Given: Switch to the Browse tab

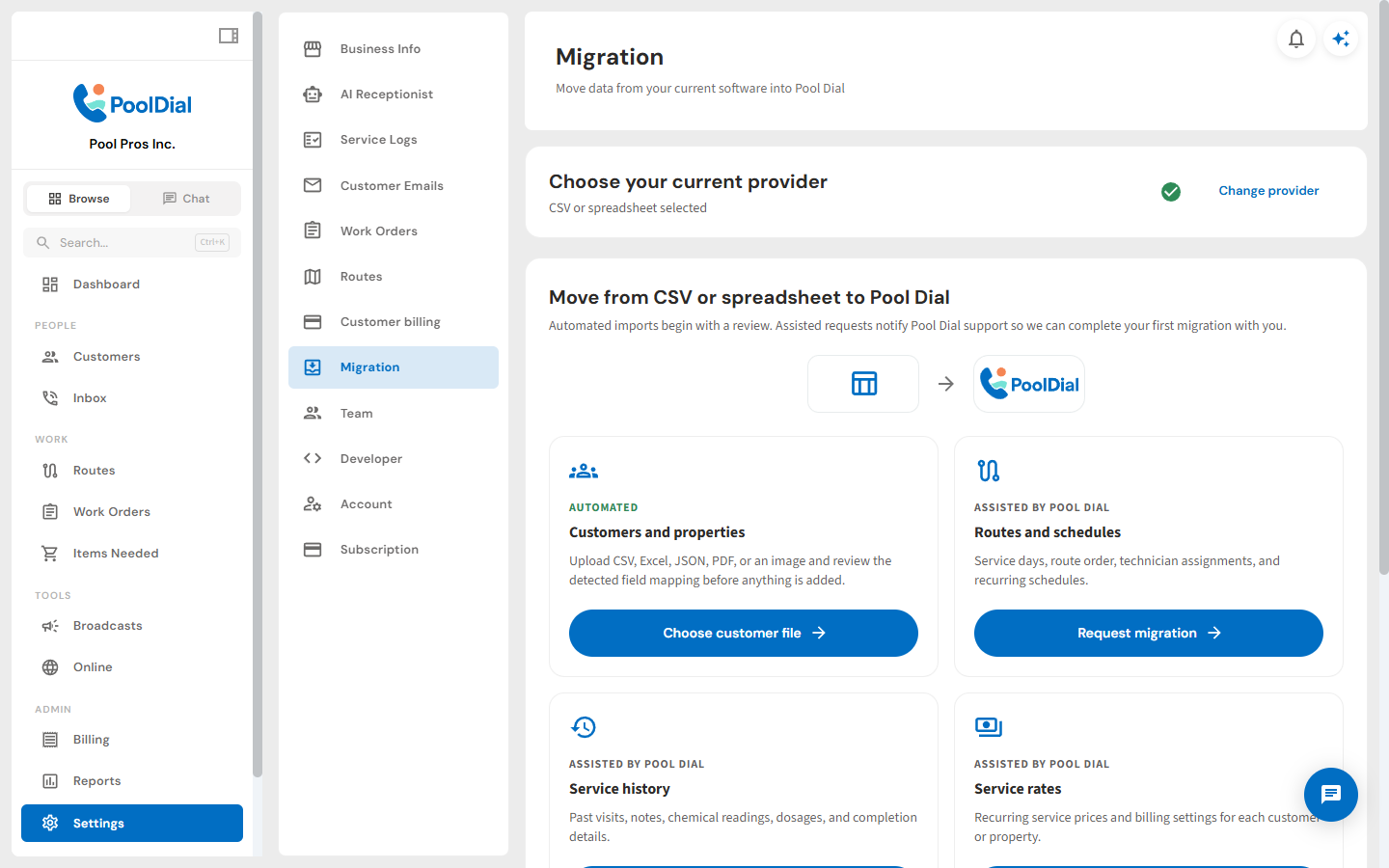Looking at the screenshot, I should [x=78, y=199].
